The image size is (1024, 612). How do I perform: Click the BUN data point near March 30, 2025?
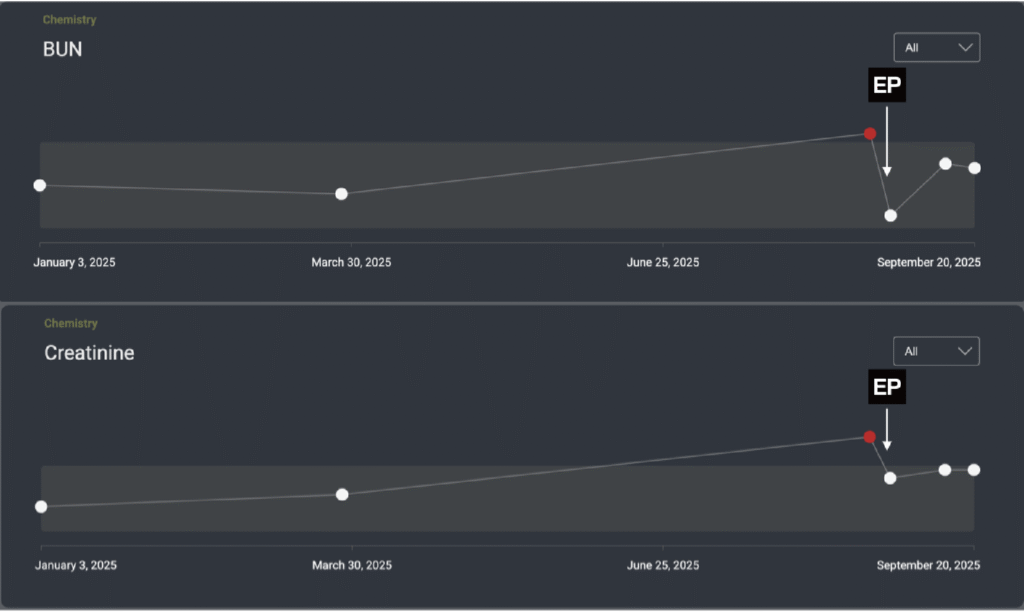pos(342,194)
